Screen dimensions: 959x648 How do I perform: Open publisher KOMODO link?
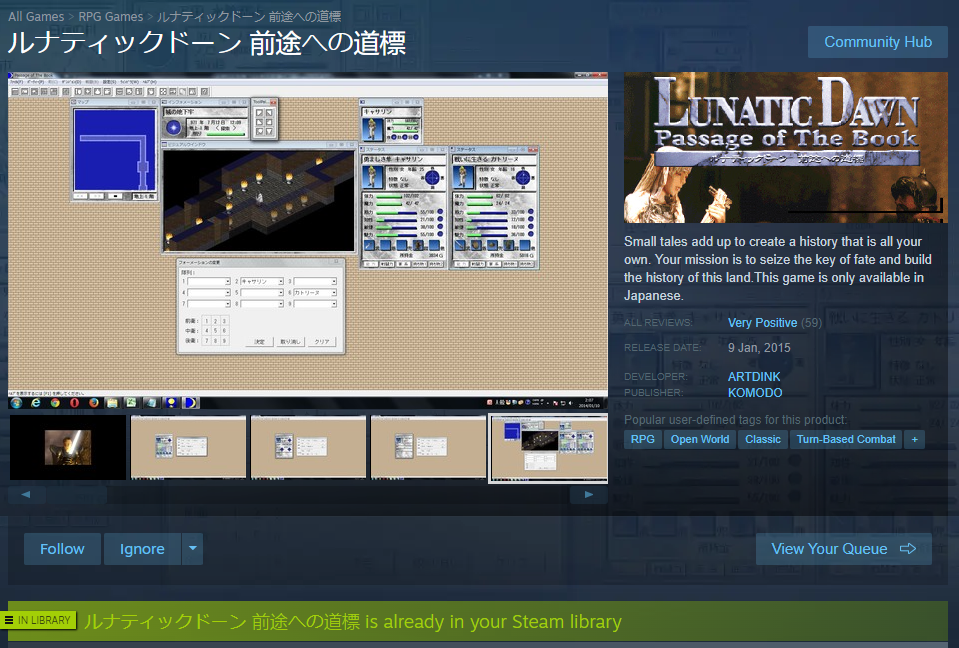[755, 392]
